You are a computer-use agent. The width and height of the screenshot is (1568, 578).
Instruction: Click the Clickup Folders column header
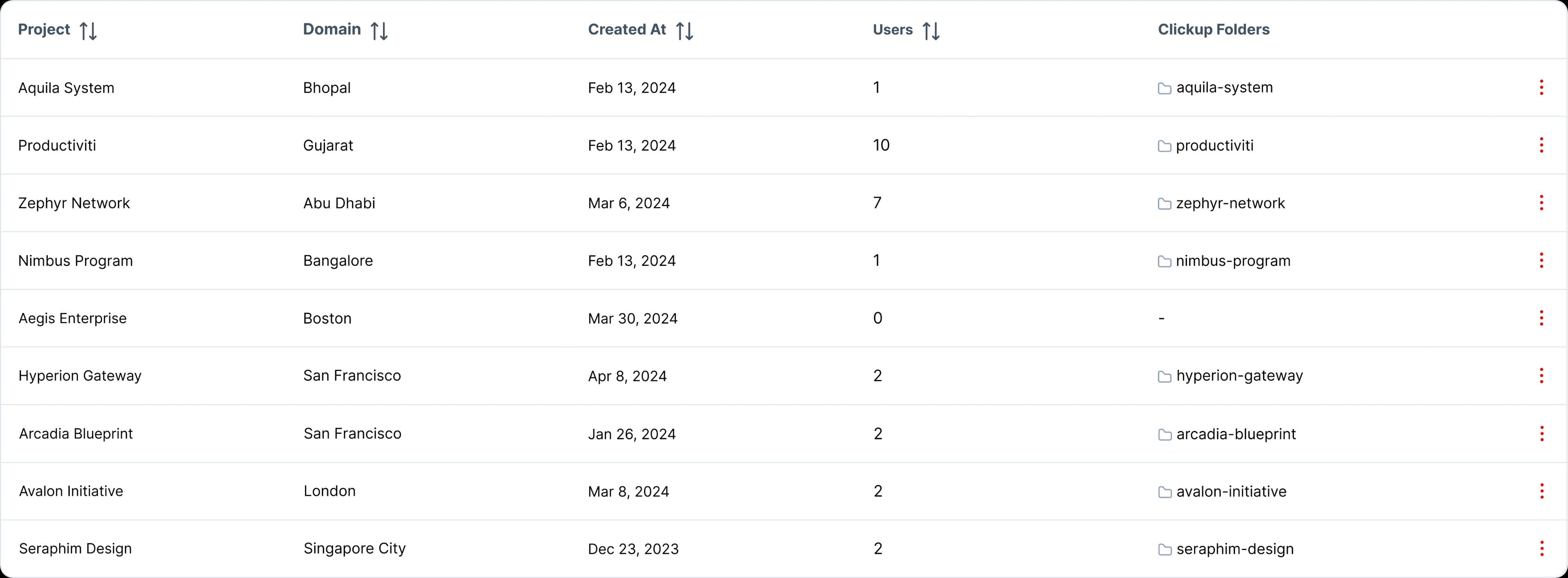(x=1213, y=29)
